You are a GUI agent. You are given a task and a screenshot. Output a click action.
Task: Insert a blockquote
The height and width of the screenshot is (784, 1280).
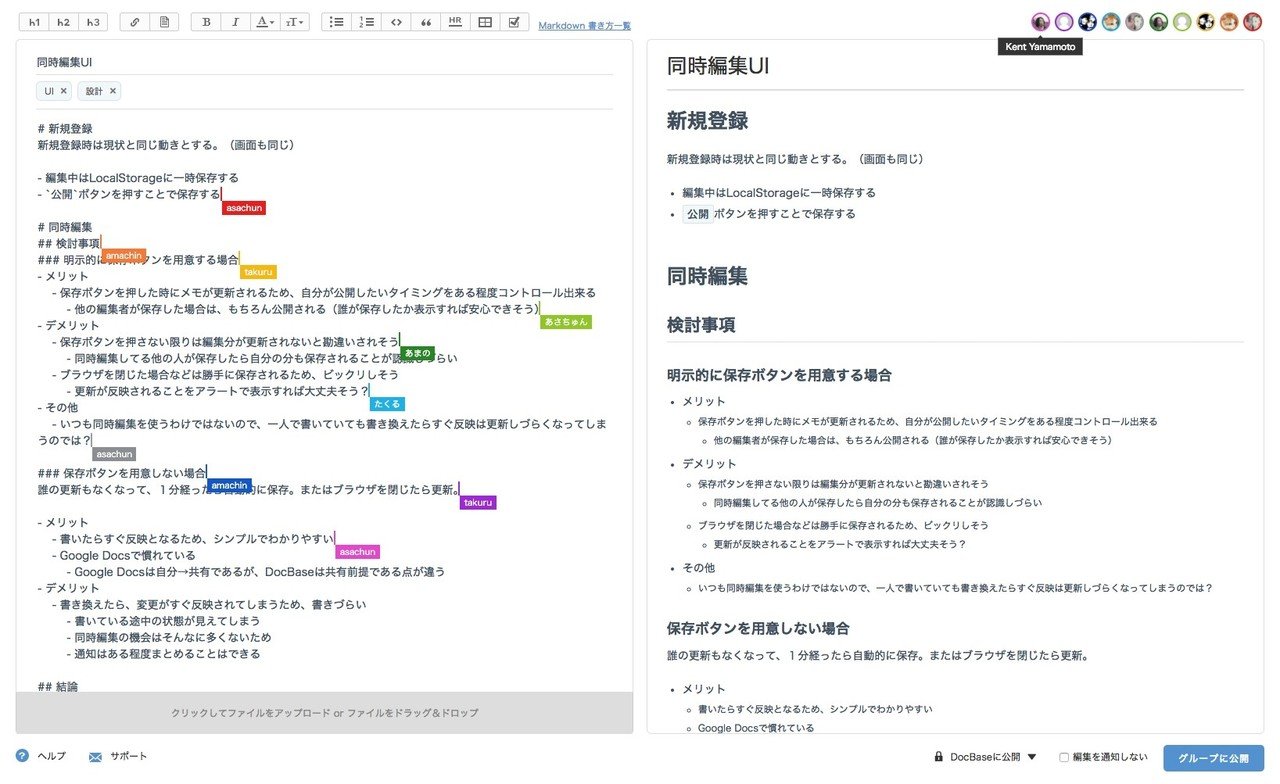coord(425,21)
